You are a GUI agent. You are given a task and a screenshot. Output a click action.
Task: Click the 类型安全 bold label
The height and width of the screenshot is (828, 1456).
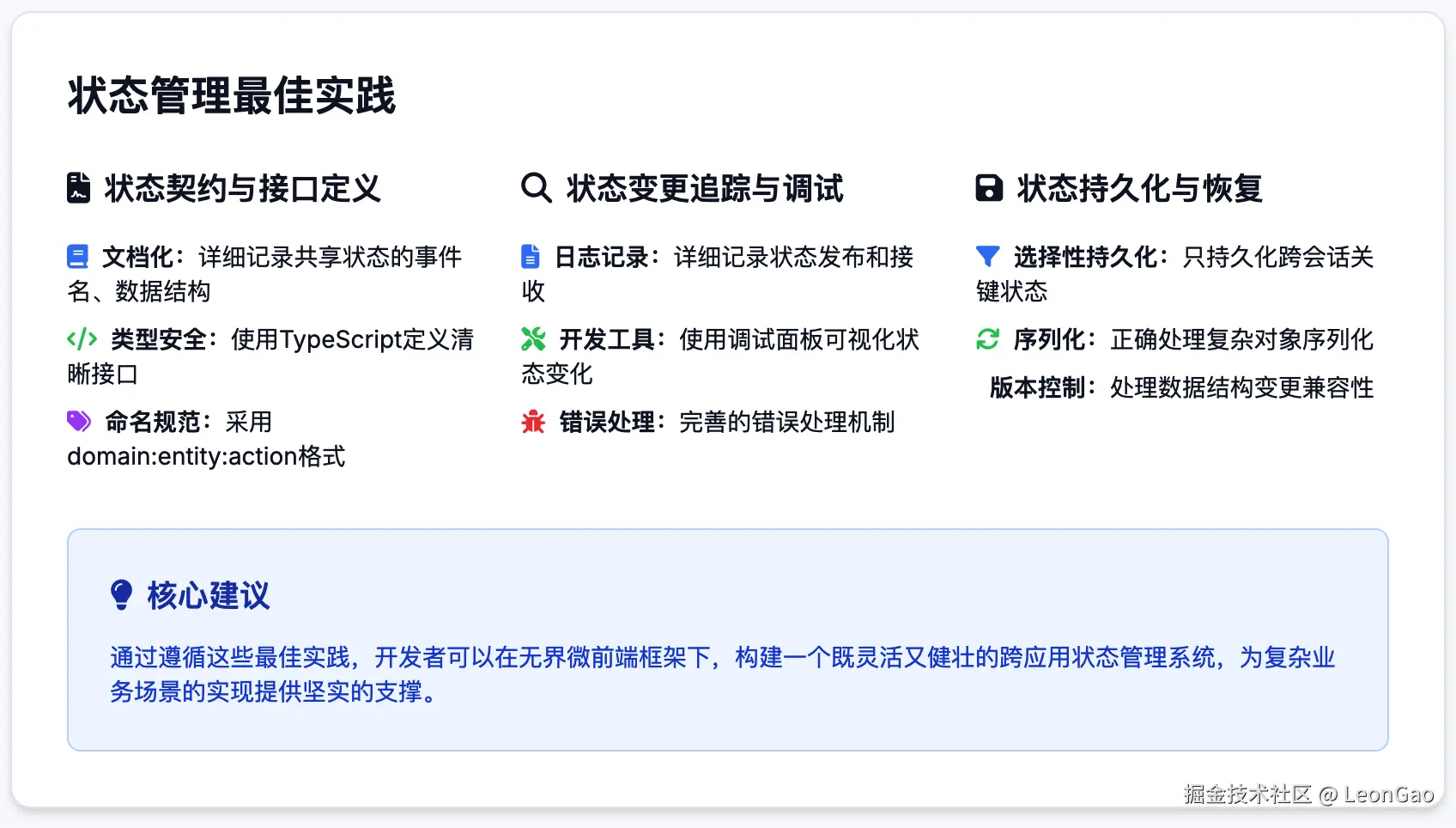coord(158,339)
